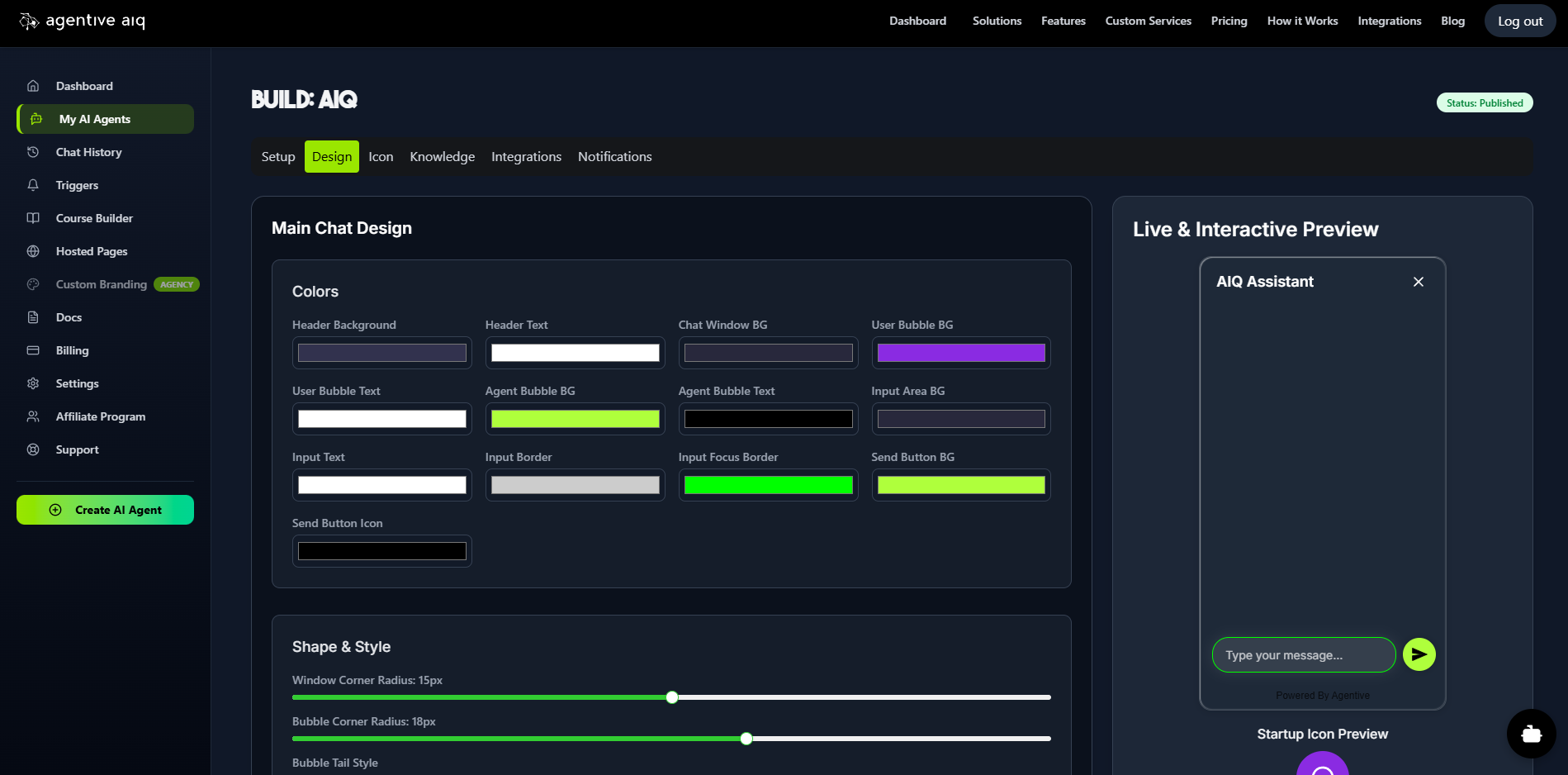The width and height of the screenshot is (1568, 775).
Task: Switch to the Knowledge tab
Action: 442,156
